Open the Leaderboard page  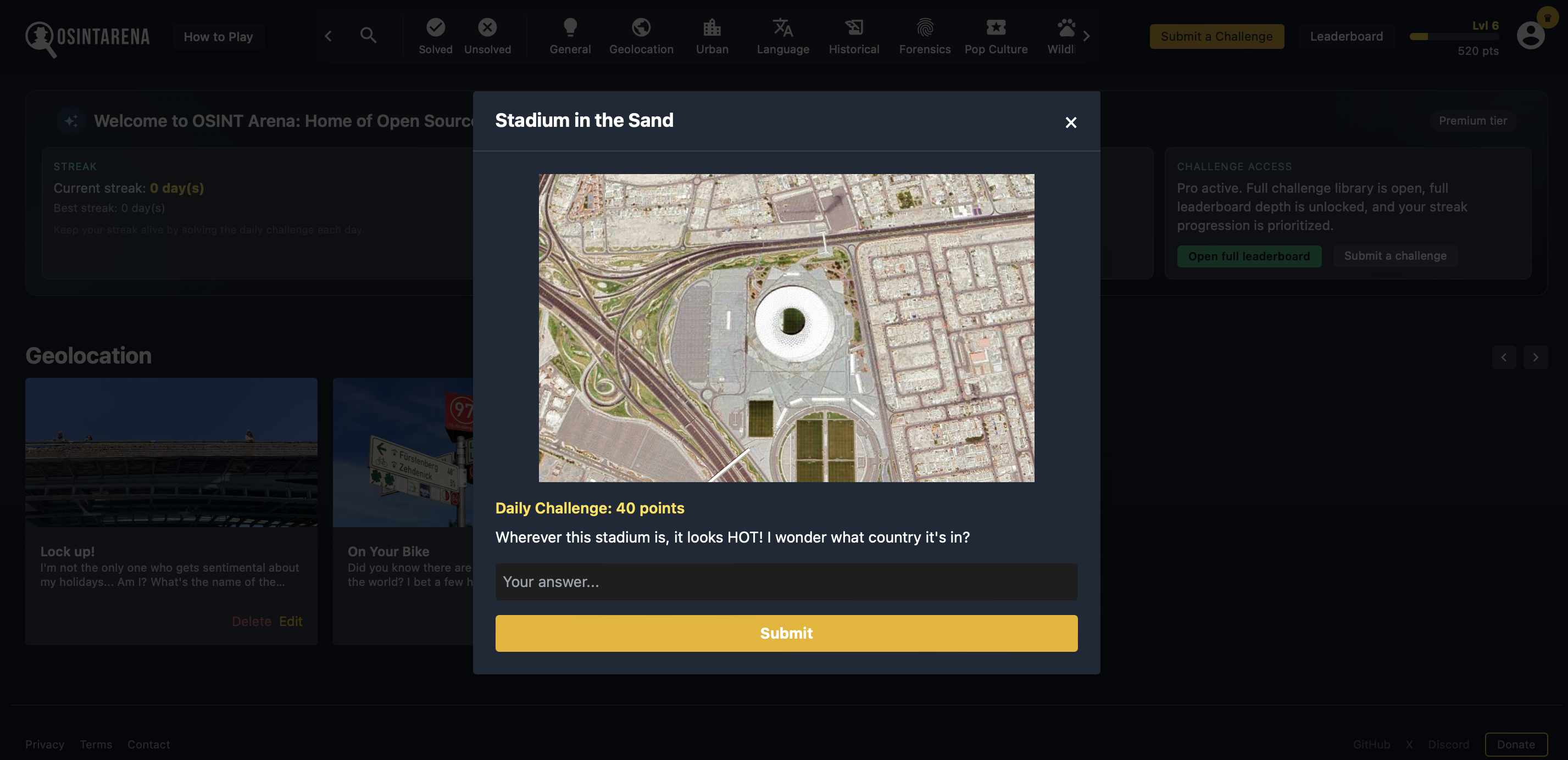[1346, 36]
